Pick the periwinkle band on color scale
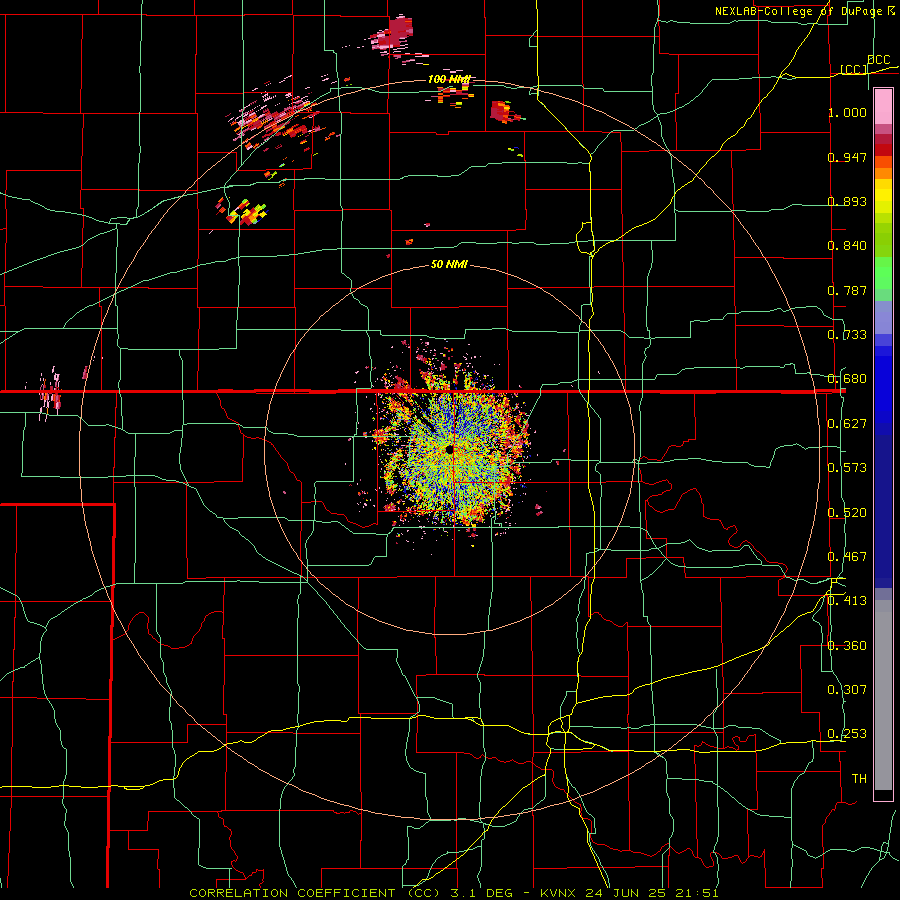The width and height of the screenshot is (900, 900). coord(883,317)
